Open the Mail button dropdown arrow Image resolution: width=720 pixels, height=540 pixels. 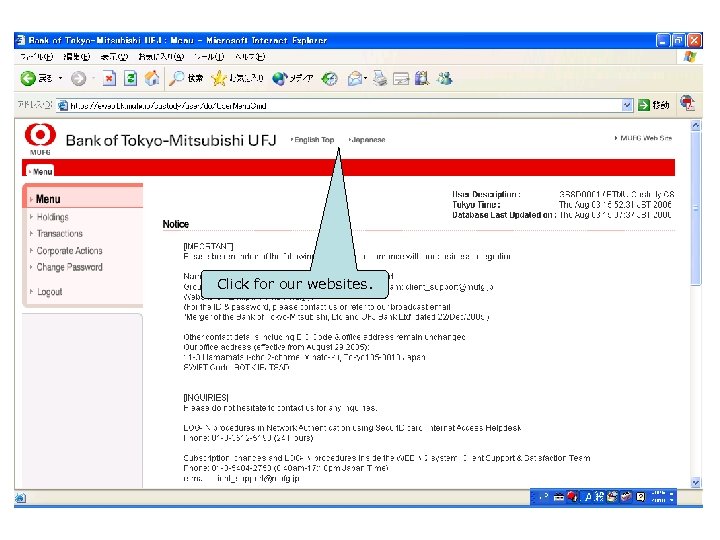click(365, 79)
